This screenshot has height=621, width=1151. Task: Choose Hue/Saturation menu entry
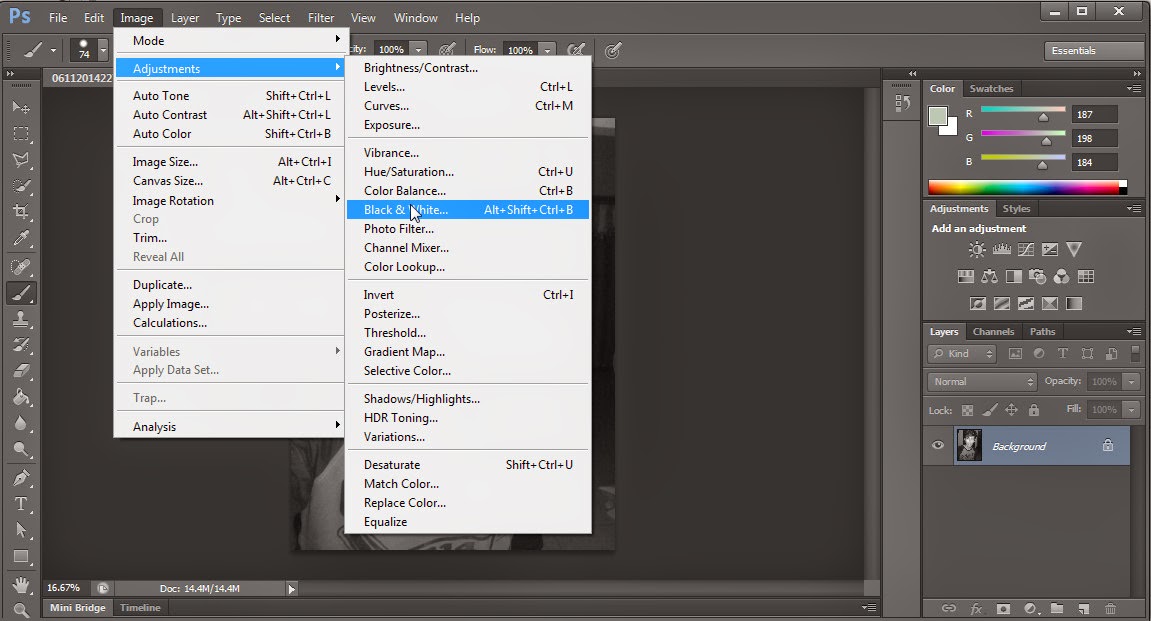pos(468,172)
